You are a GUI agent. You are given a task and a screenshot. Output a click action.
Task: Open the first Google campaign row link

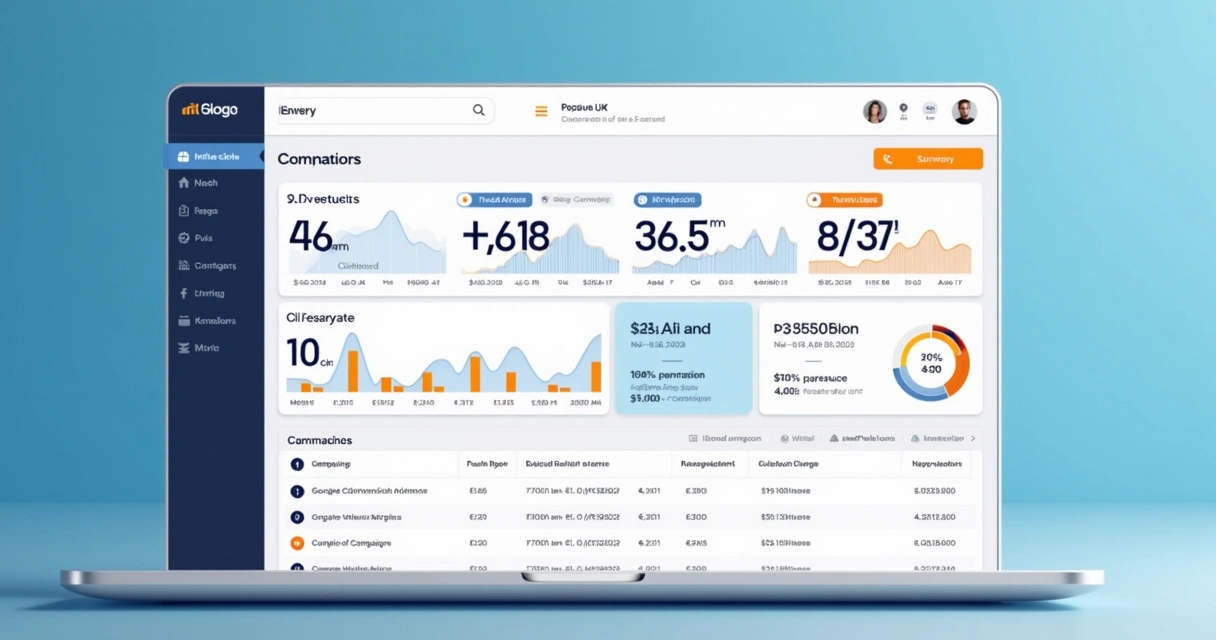[368, 491]
